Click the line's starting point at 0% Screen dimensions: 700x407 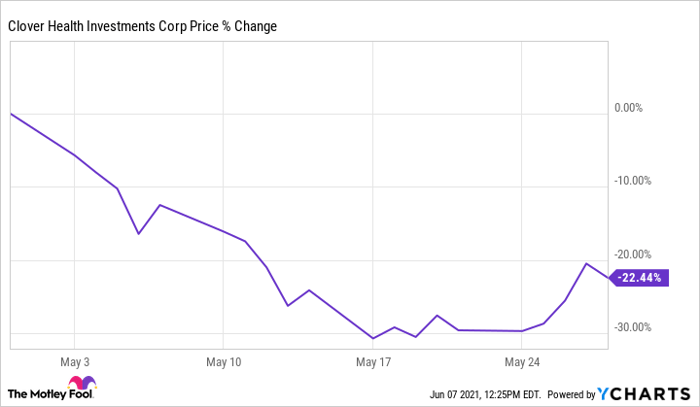pos(10,114)
